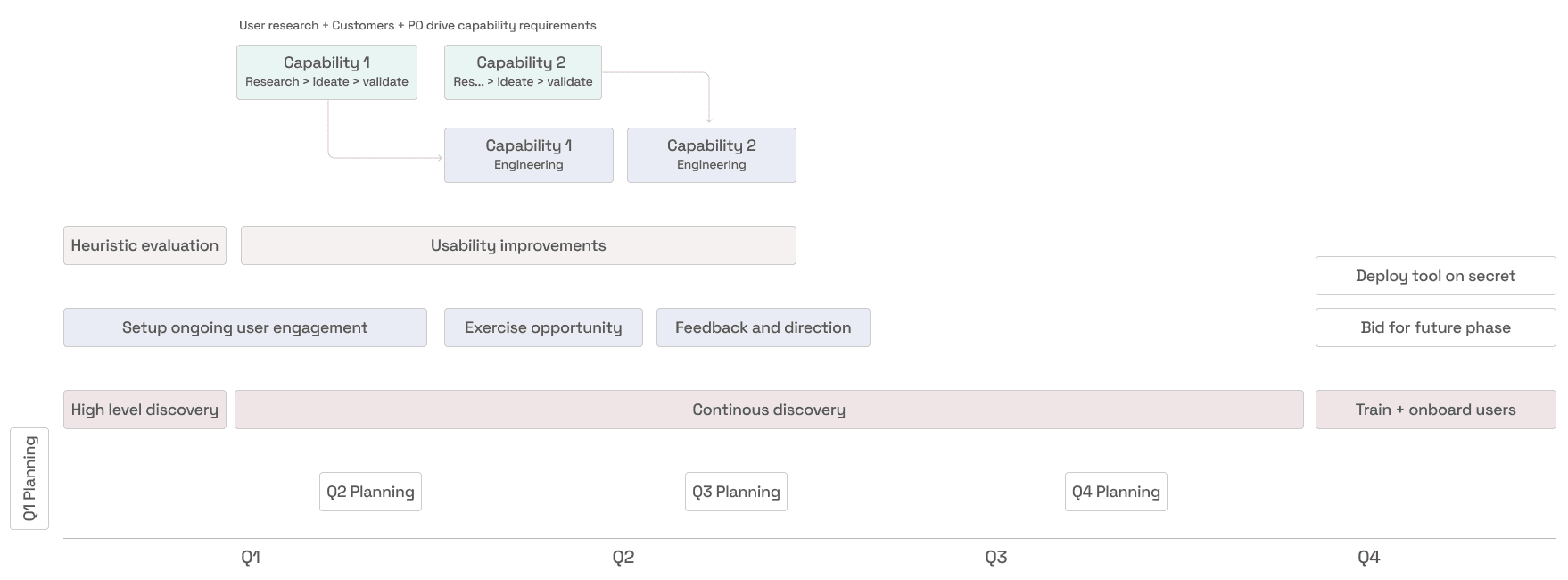Select the Setup ongoing user engagement bar
Image resolution: width=1568 pixels, height=580 pixels.
pos(244,327)
